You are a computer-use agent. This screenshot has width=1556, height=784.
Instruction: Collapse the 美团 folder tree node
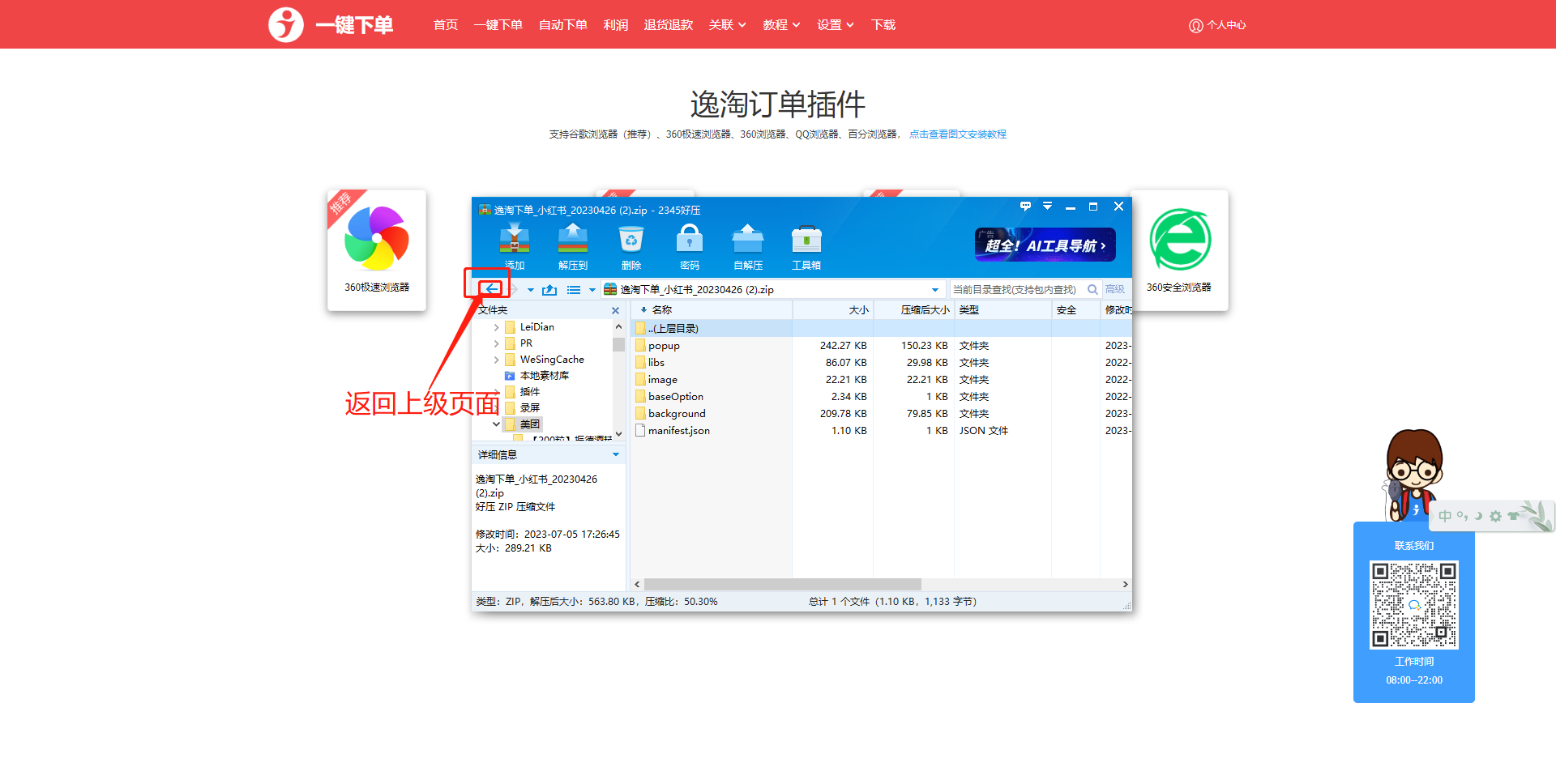tap(496, 424)
